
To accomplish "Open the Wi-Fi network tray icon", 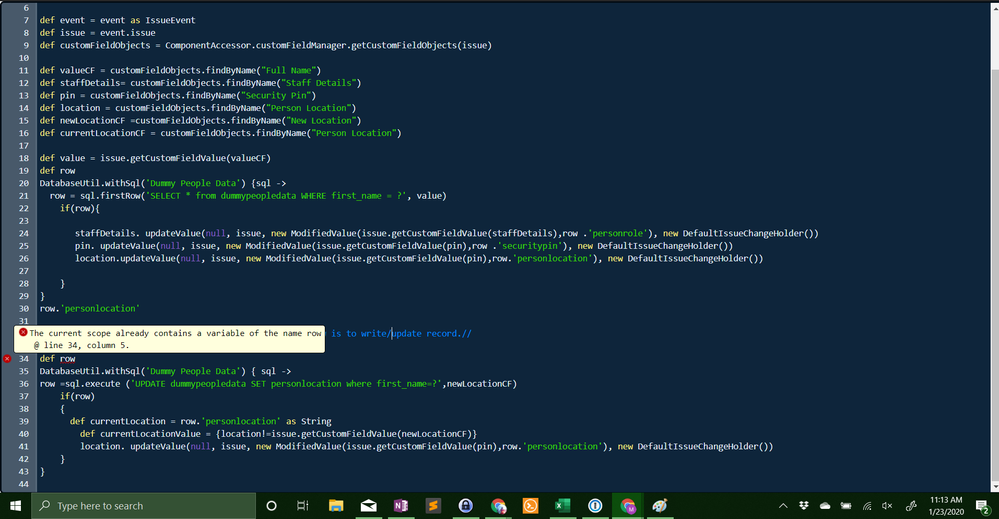I will click(867, 506).
